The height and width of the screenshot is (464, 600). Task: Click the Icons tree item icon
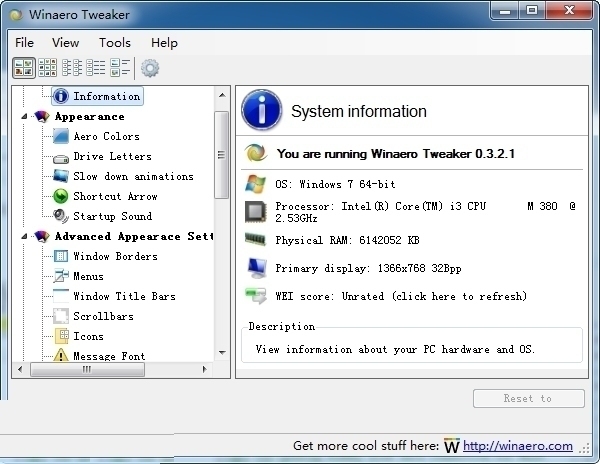(x=62, y=336)
